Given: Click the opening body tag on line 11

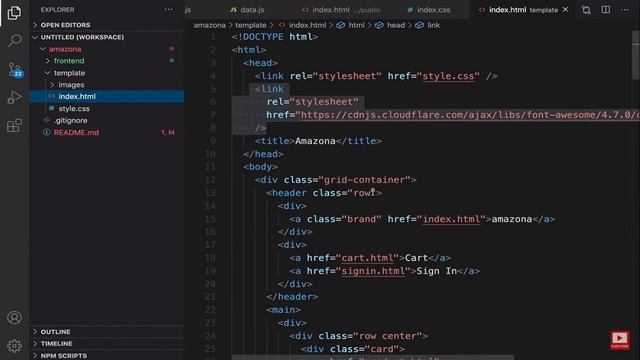Looking at the screenshot, I should 260,167.
